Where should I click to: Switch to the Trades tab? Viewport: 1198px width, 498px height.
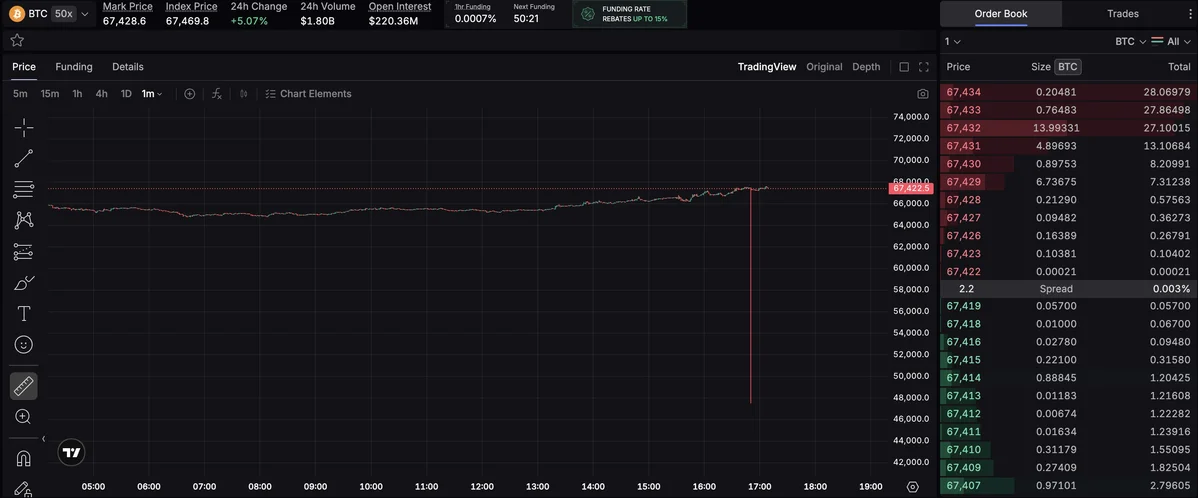click(x=1123, y=14)
